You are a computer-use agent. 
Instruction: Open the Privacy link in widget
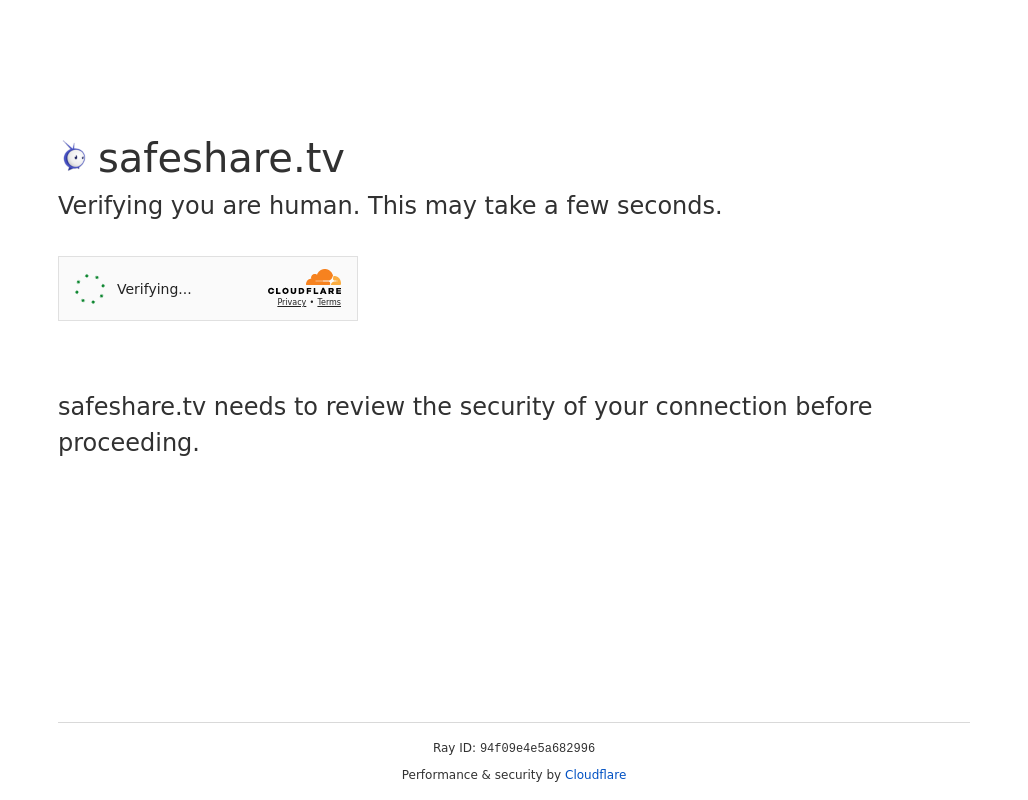tap(292, 302)
